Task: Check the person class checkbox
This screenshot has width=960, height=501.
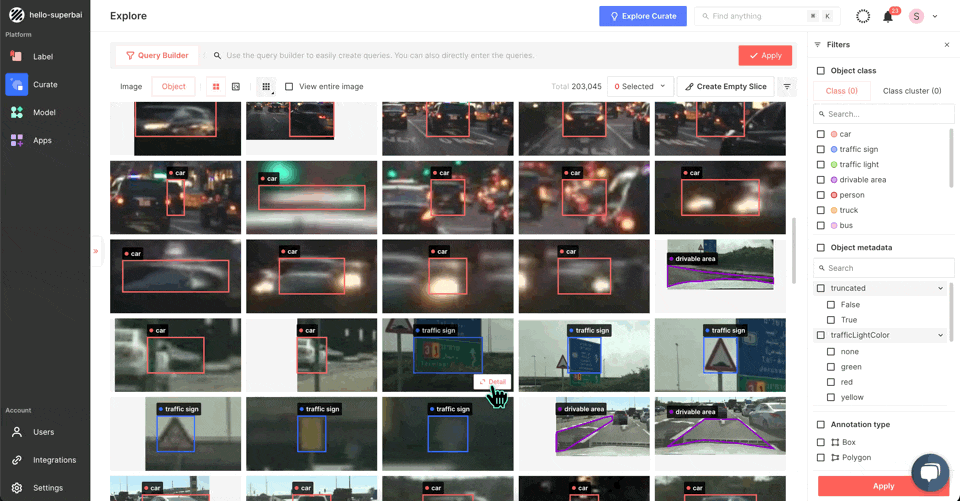Action: click(x=820, y=195)
